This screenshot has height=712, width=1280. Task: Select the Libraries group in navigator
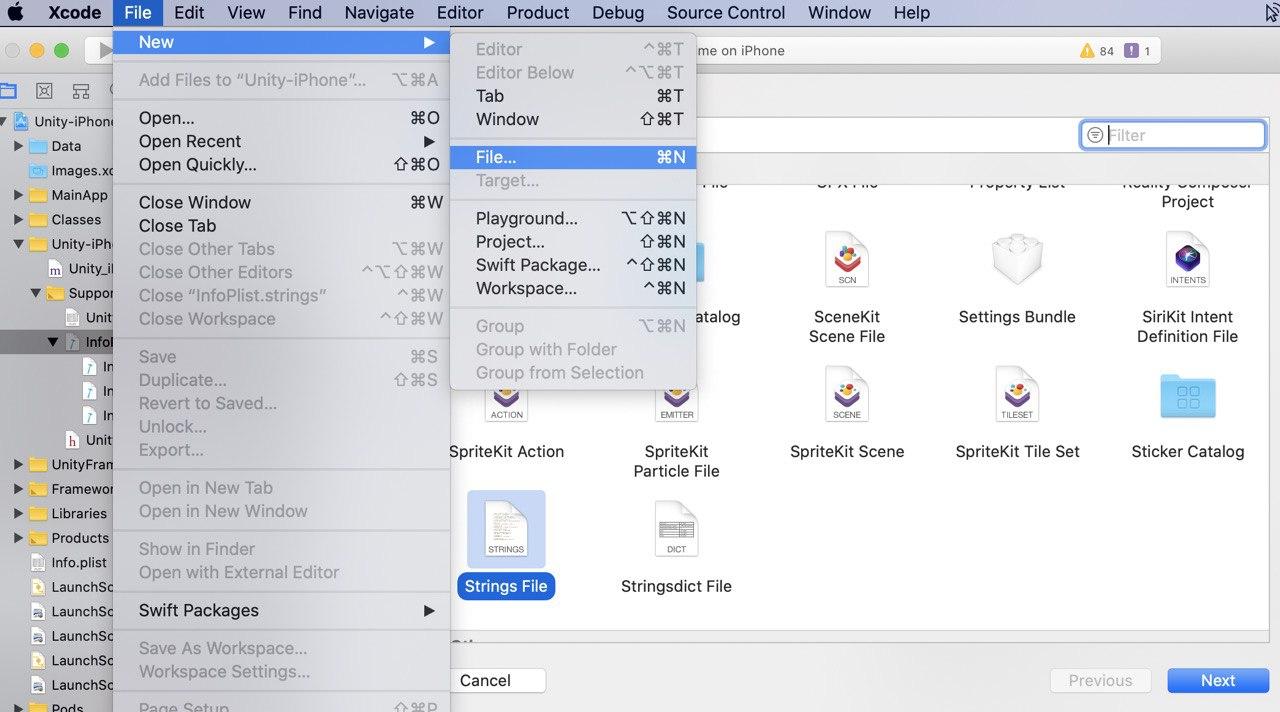click(x=69, y=513)
